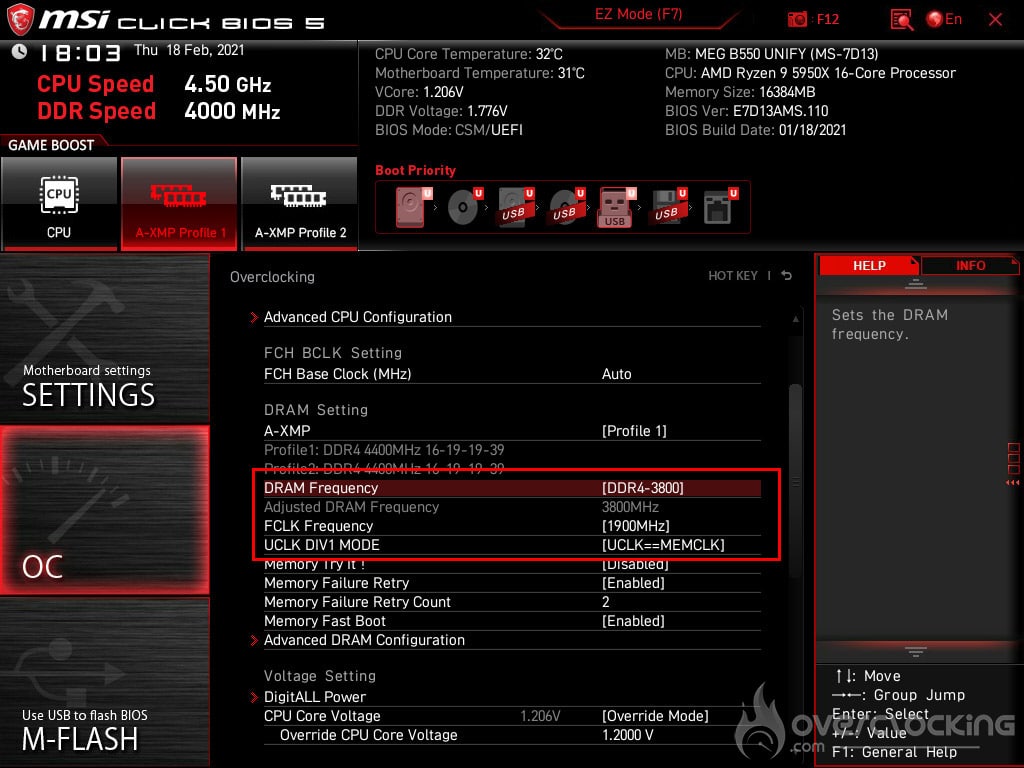Open the UCLK DIV1 MODE dropdown
Viewport: 1024px width, 768px height.
click(x=663, y=545)
